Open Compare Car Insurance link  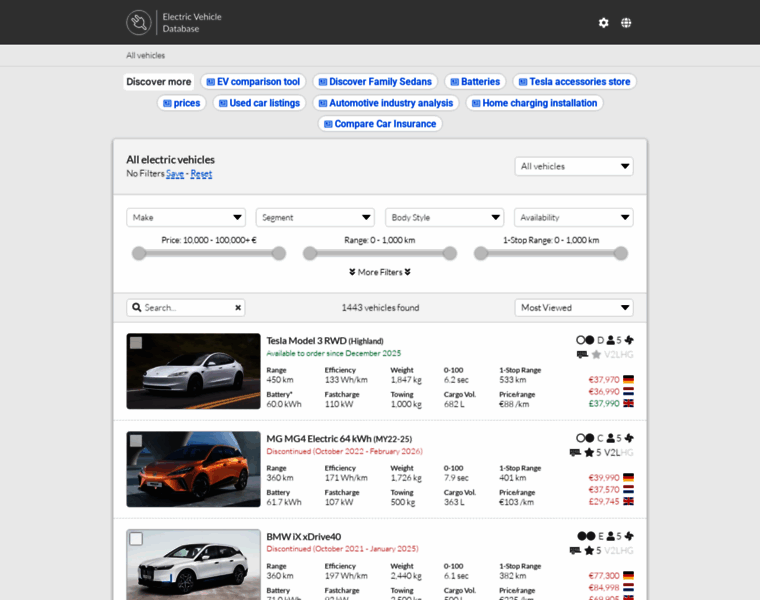click(x=380, y=124)
